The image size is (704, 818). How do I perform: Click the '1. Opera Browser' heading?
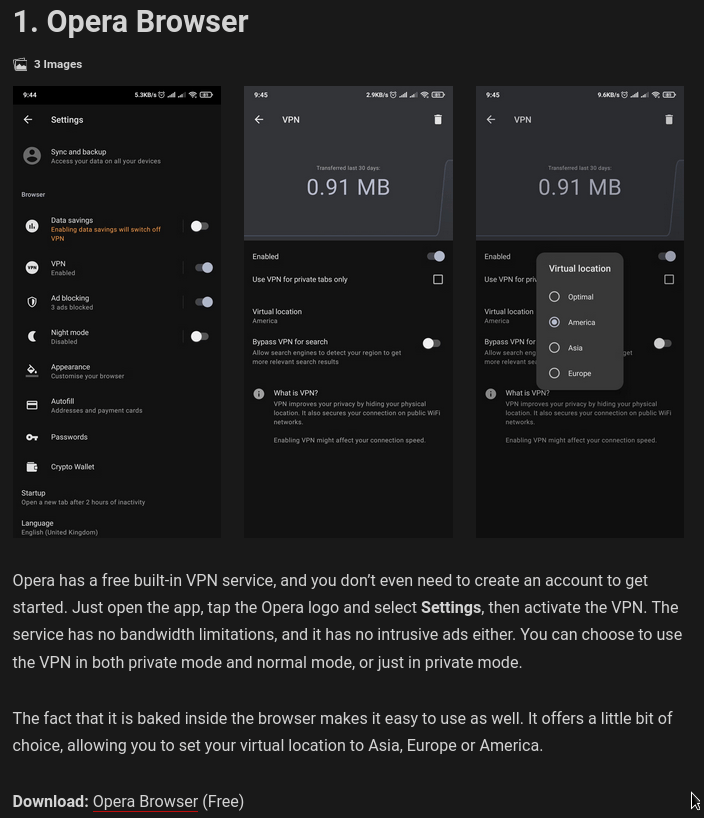coord(130,22)
